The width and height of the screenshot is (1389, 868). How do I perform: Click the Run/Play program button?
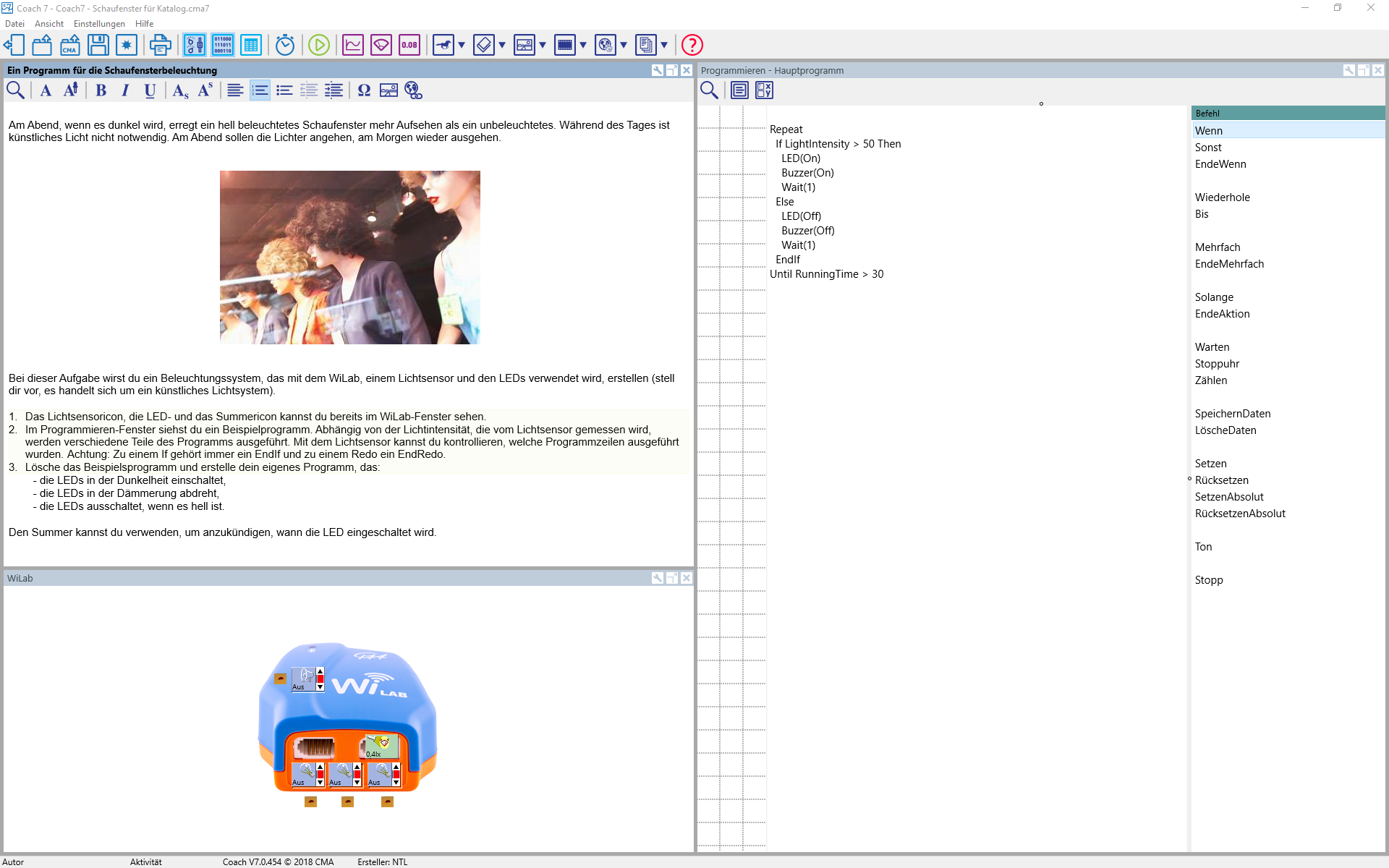(x=318, y=44)
